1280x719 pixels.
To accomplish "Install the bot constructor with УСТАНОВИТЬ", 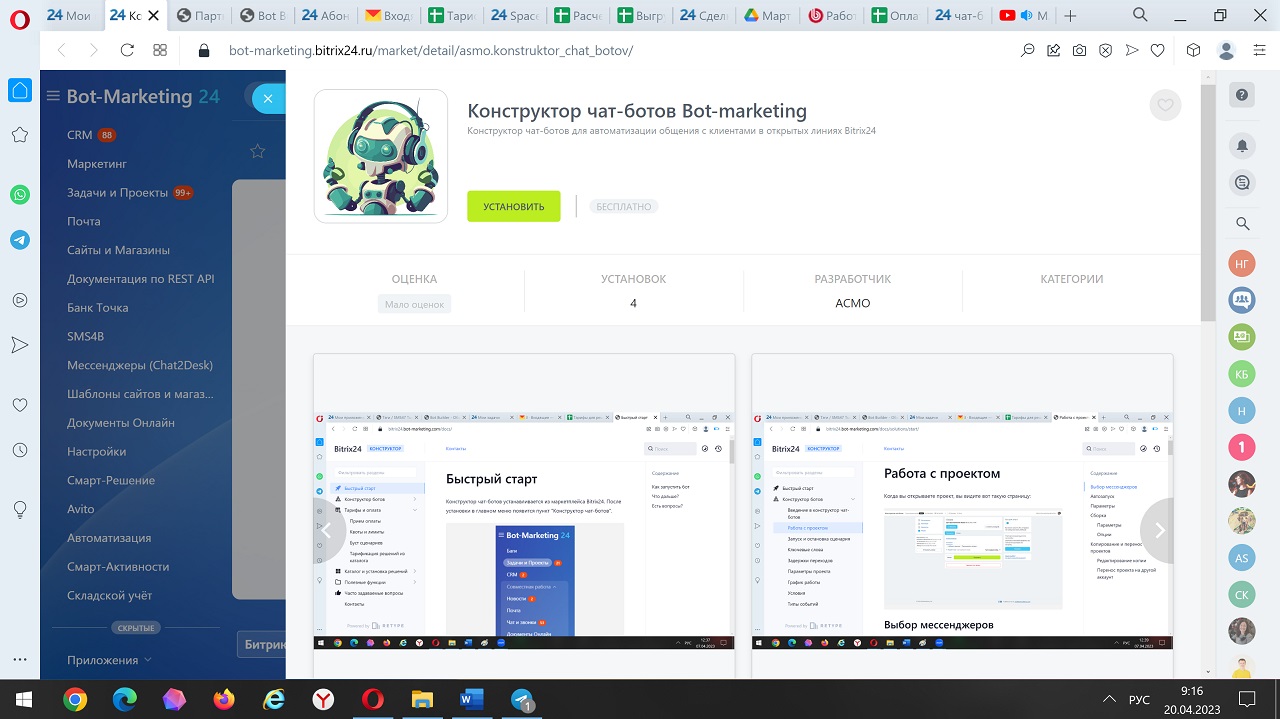I will (514, 206).
